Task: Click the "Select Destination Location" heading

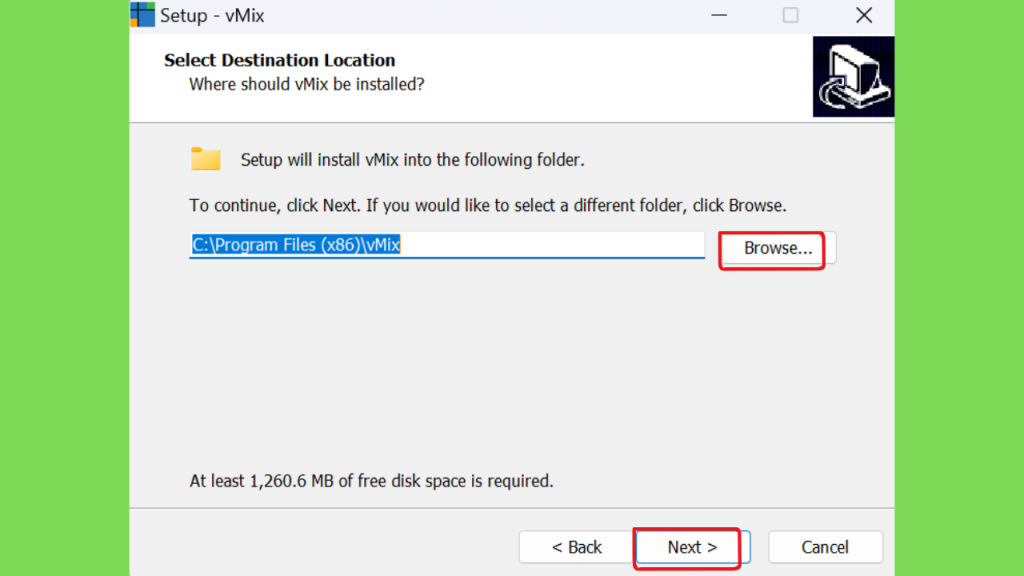Action: coord(280,60)
